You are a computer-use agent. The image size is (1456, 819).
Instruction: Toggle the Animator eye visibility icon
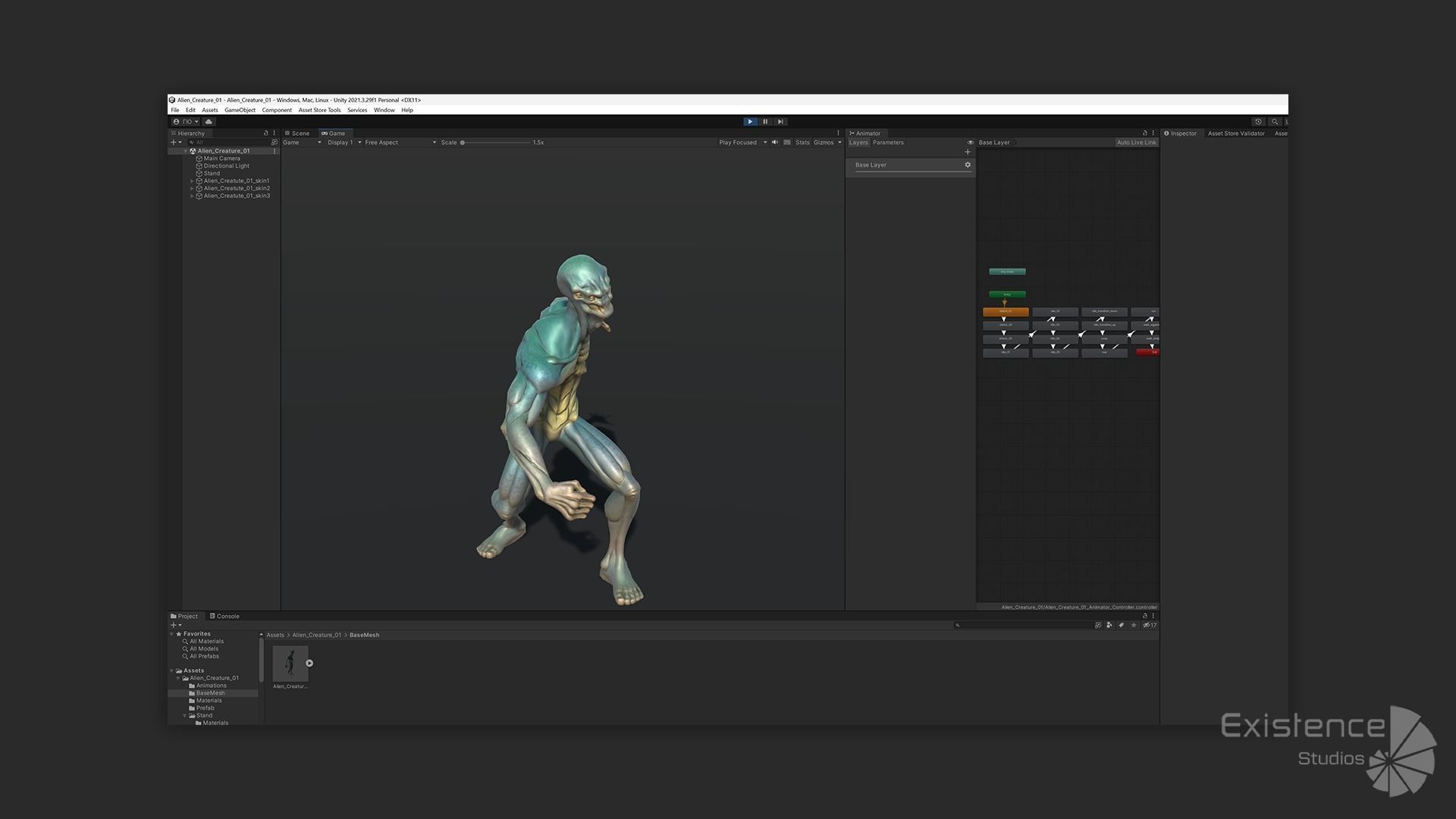tap(970, 143)
